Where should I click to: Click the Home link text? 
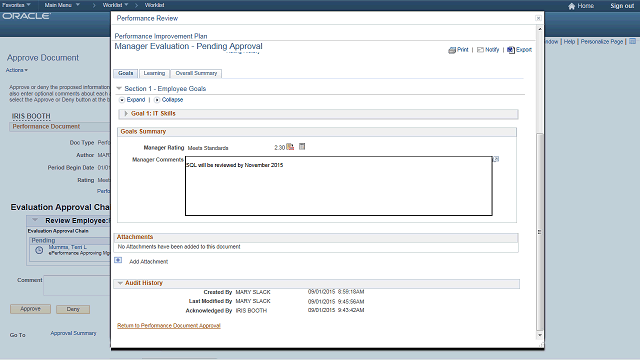pos(585,6)
